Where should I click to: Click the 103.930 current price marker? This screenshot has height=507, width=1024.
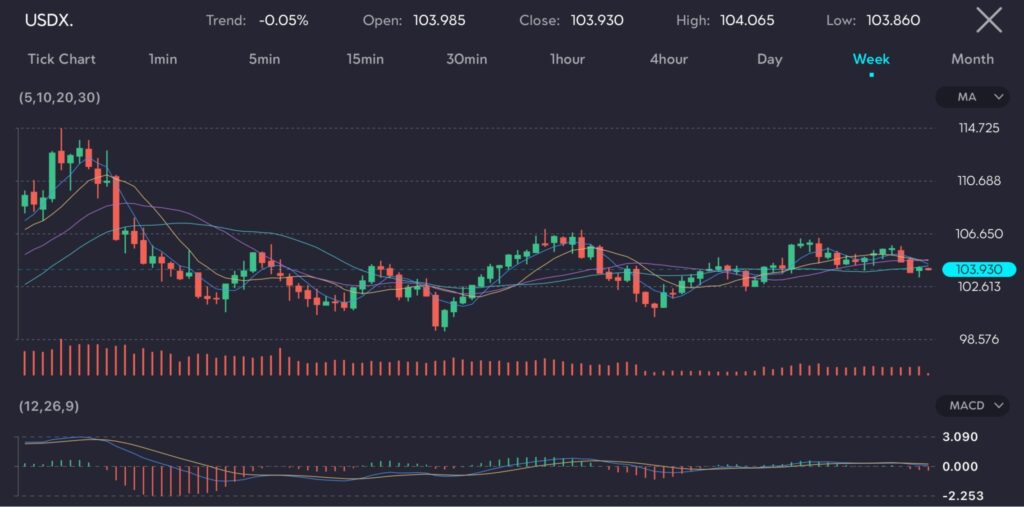coord(979,269)
